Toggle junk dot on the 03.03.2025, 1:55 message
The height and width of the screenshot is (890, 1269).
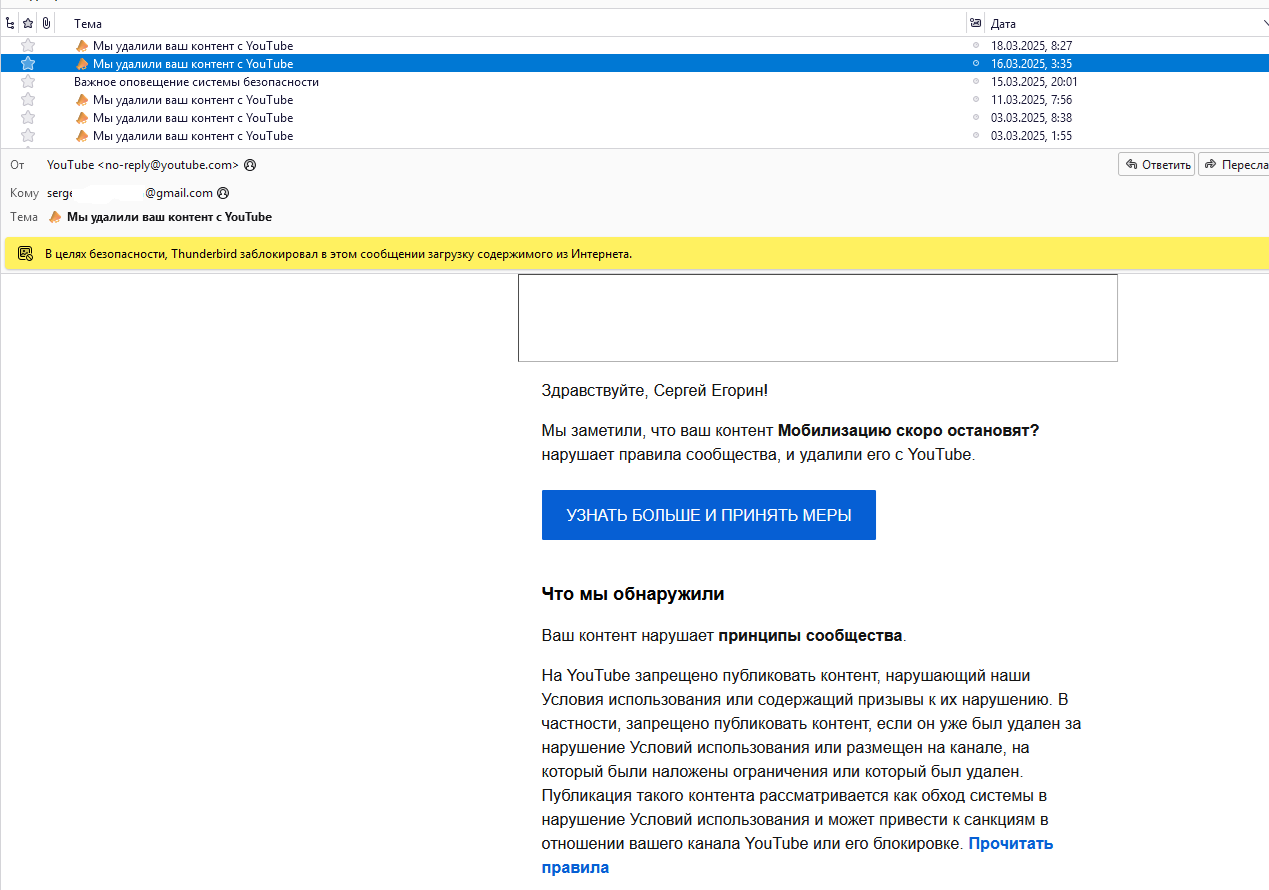(x=976, y=135)
